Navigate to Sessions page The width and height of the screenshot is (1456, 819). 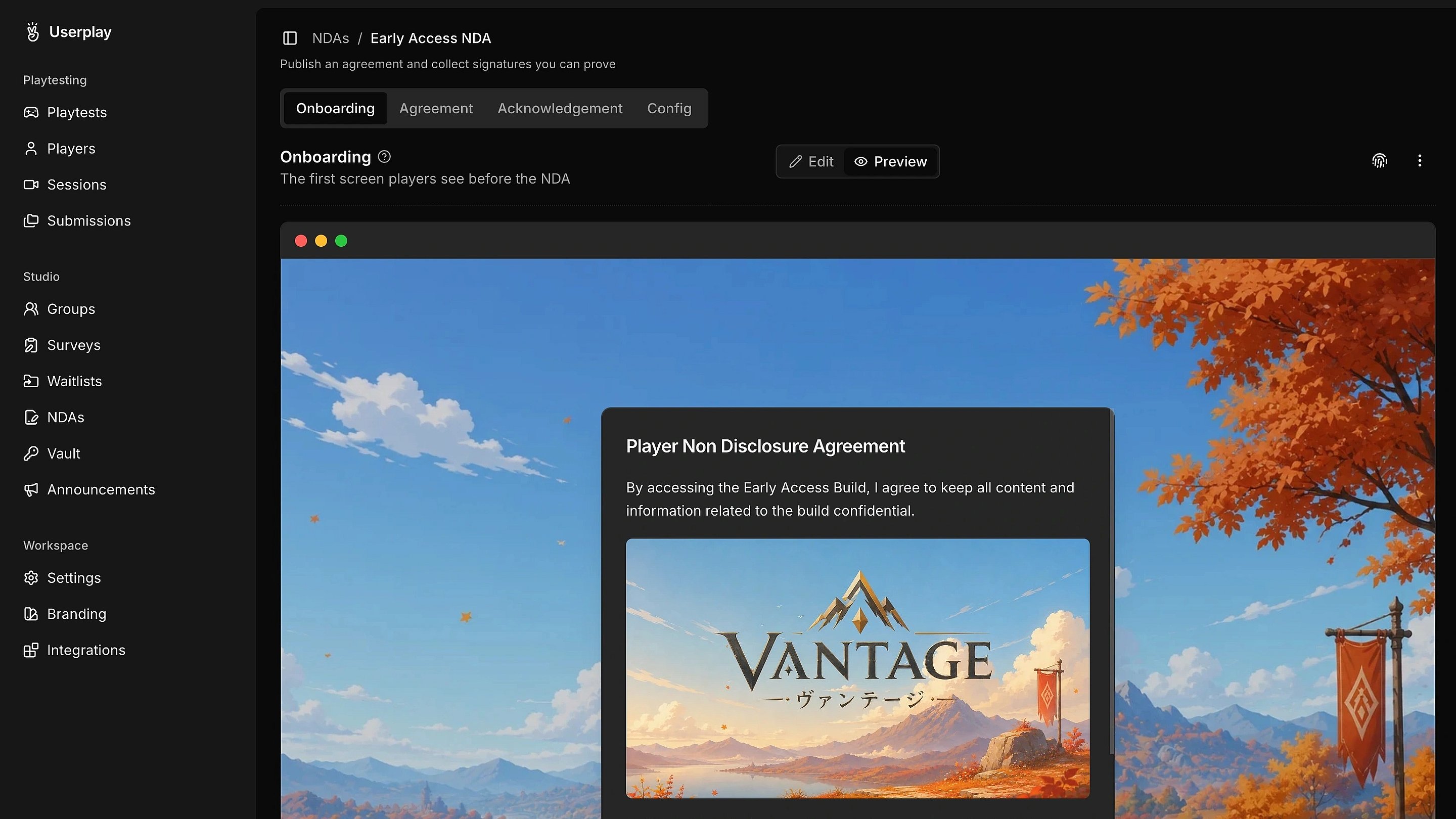tap(77, 184)
